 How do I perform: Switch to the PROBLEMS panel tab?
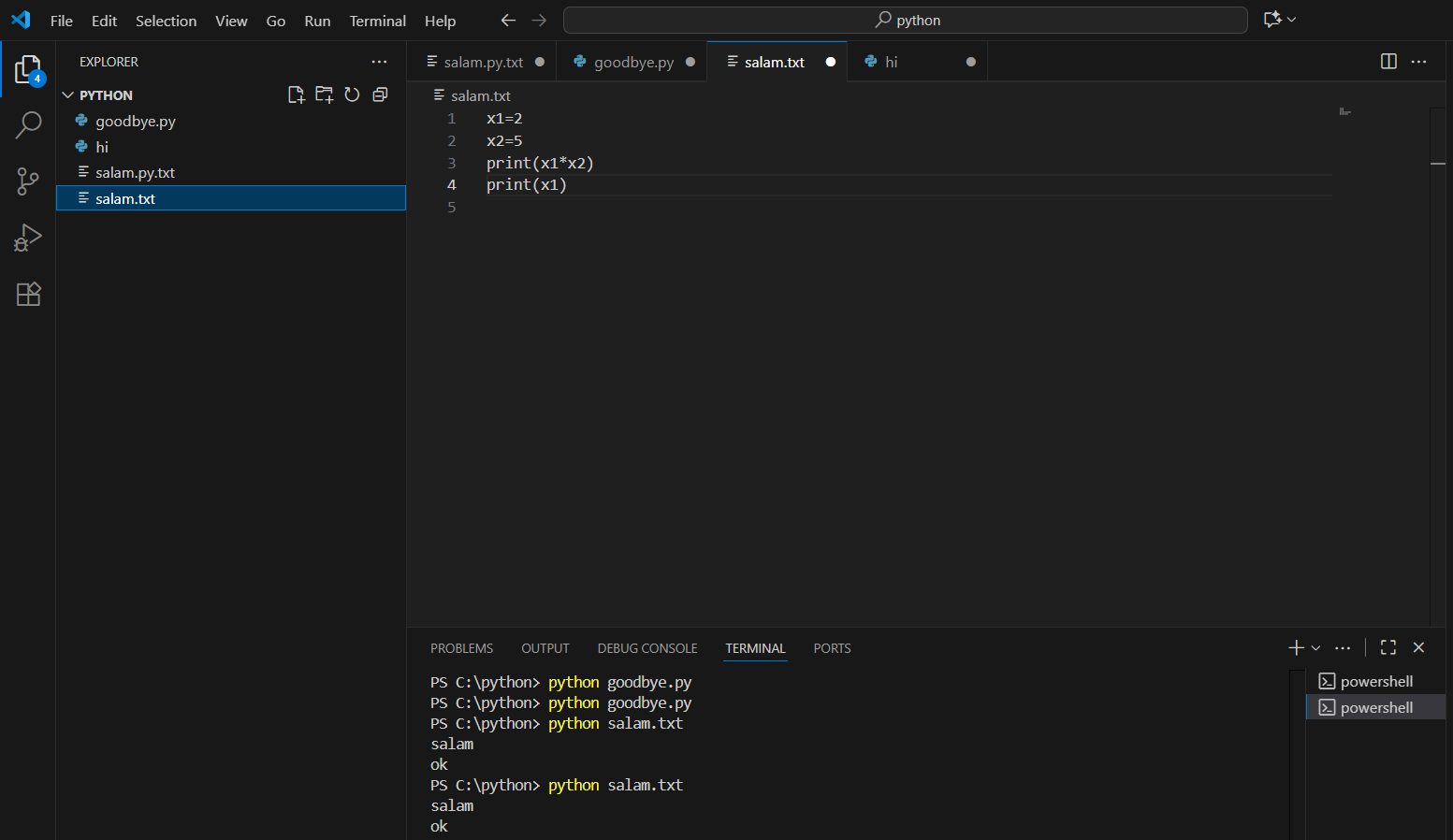[461, 648]
